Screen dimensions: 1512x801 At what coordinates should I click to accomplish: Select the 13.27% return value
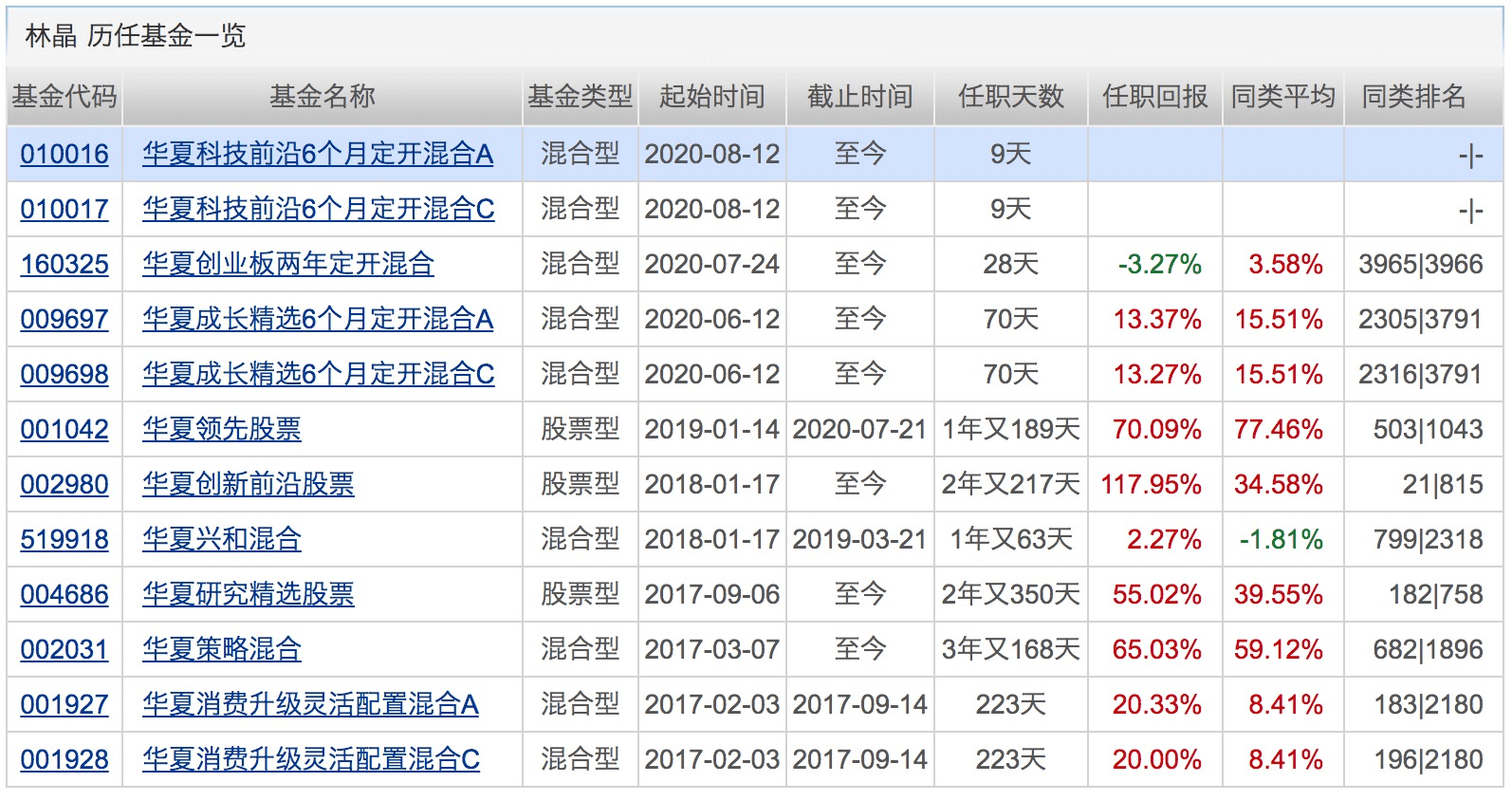tap(1157, 374)
